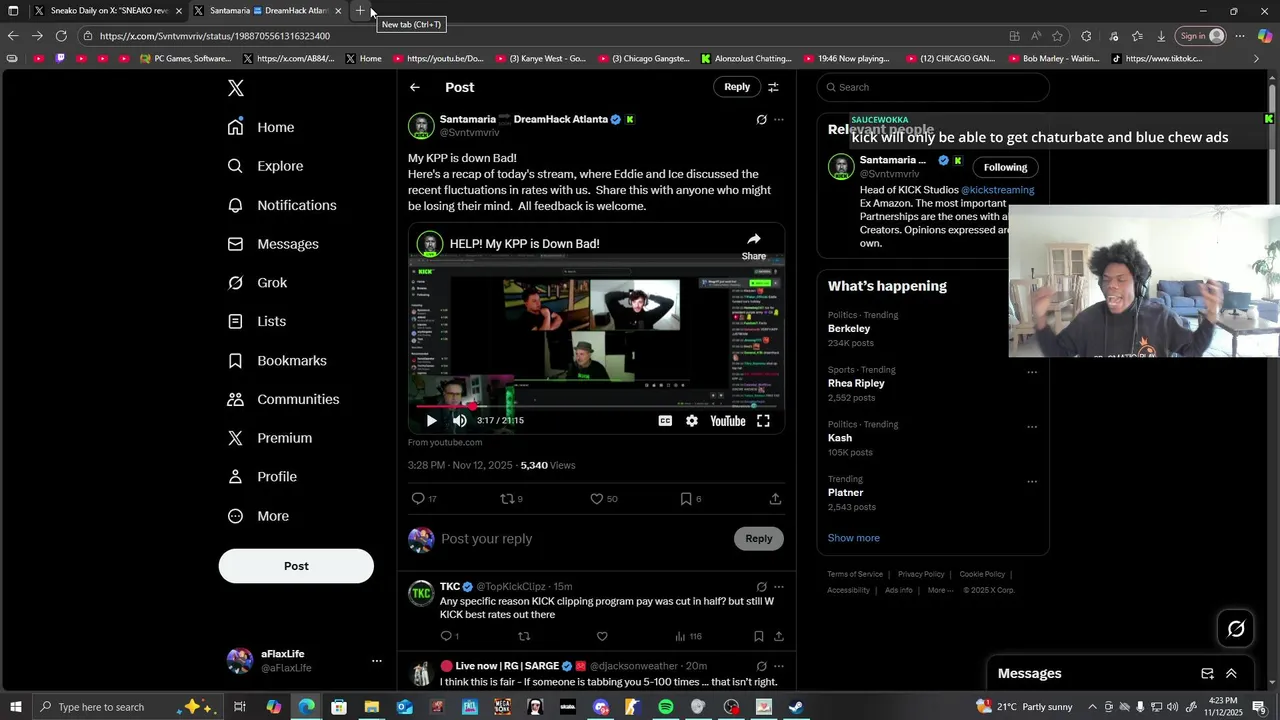This screenshot has width=1280, height=720.
Task: Click the Following button for Santamaria
Action: point(1005,167)
